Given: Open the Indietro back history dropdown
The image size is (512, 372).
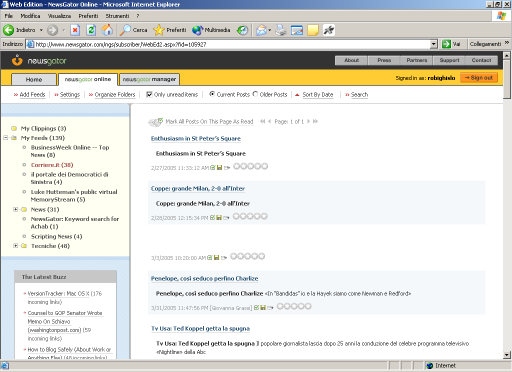Looking at the screenshot, I should tap(41, 30).
